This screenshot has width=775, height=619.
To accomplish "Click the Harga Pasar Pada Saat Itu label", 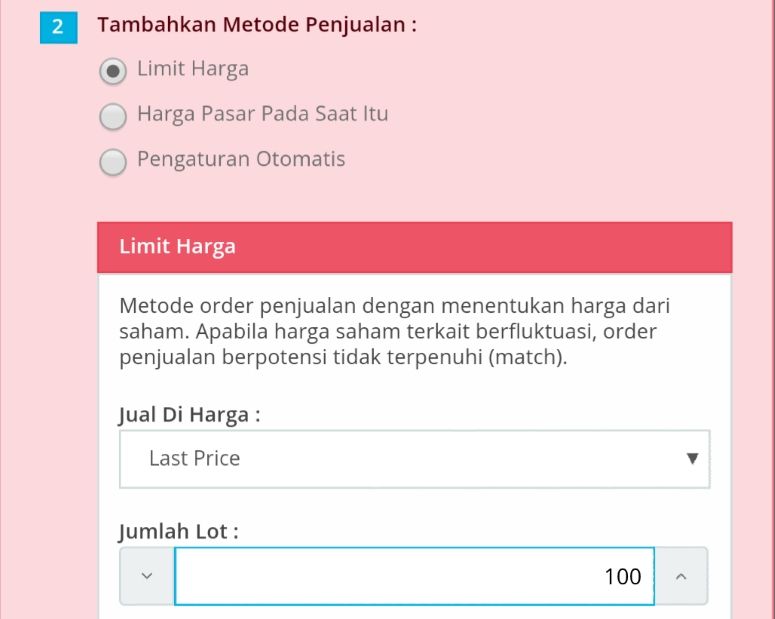I will [x=262, y=114].
